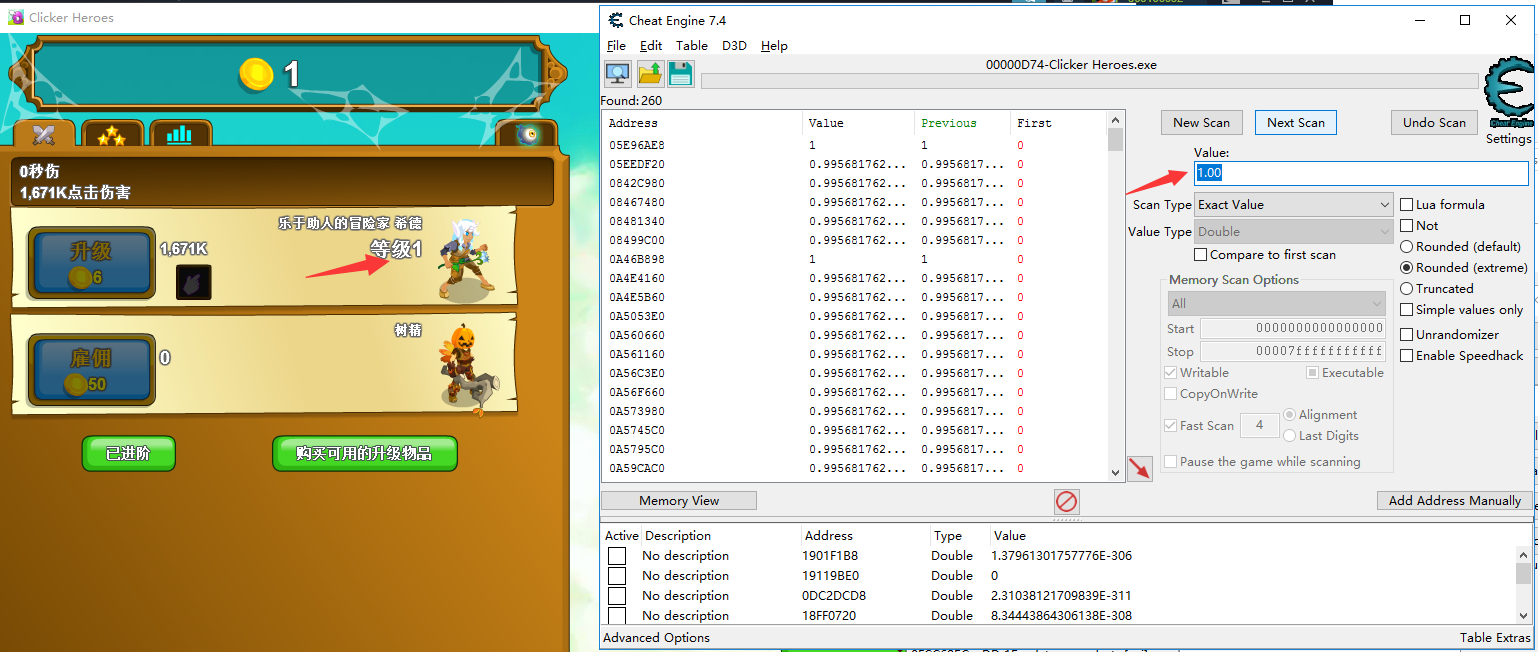1538x652 pixels.
Task: Click the gold coin icon in game header
Action: pos(256,74)
